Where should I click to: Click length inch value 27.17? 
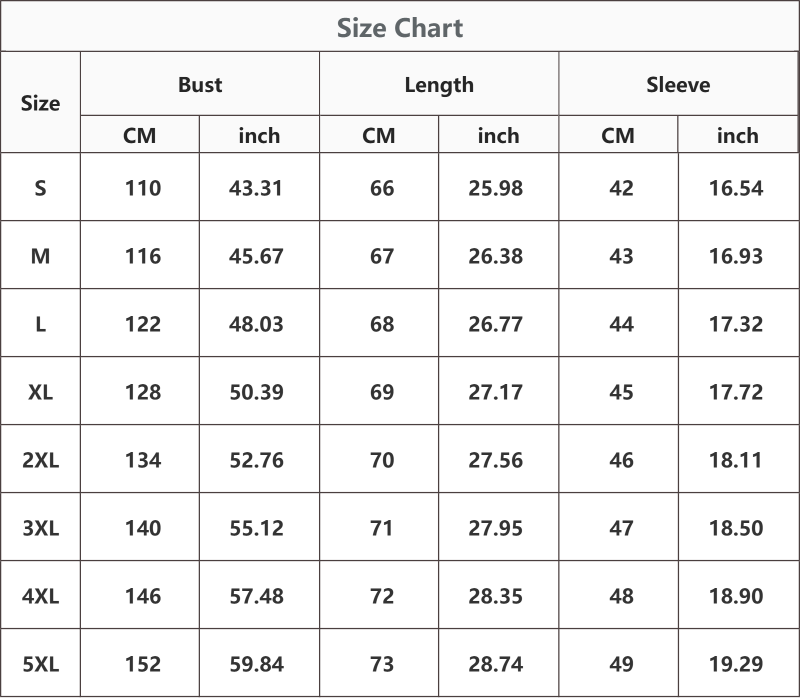[495, 392]
